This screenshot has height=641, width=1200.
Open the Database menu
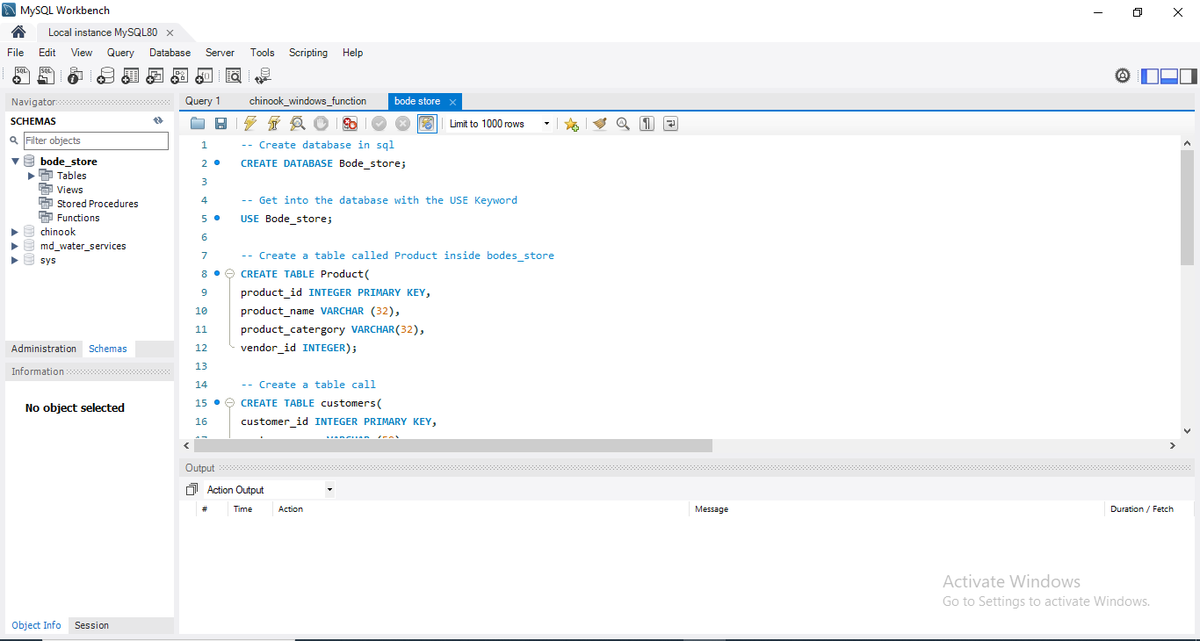pyautogui.click(x=170, y=52)
